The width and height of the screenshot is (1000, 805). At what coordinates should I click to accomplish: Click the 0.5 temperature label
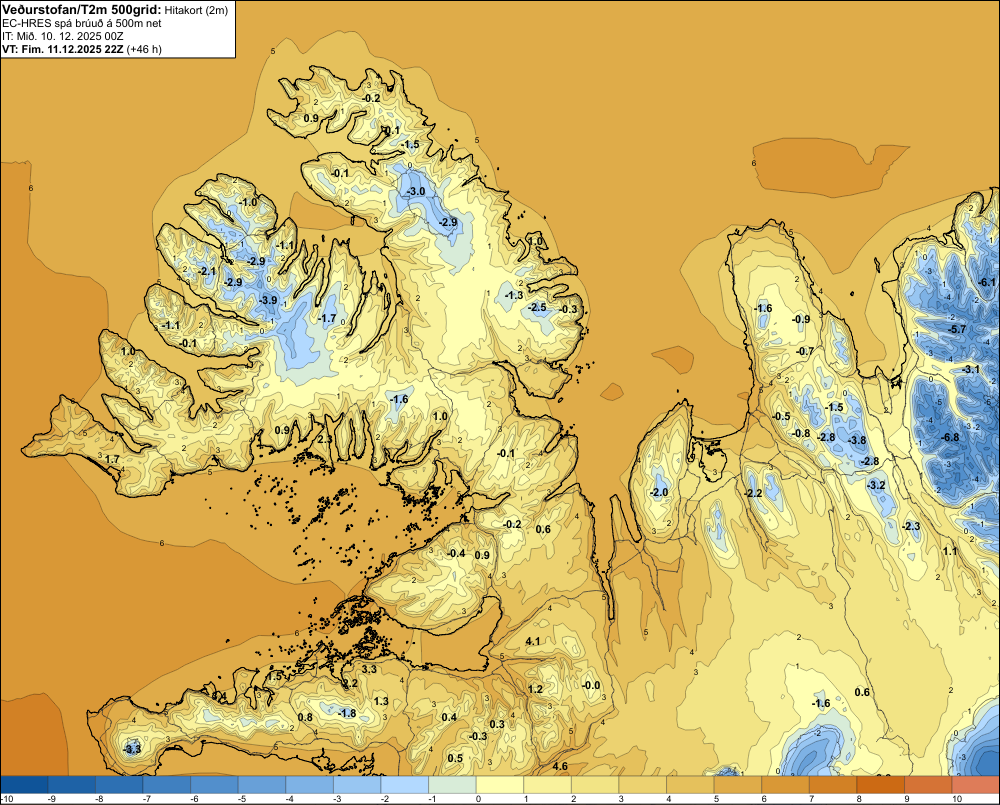click(455, 758)
